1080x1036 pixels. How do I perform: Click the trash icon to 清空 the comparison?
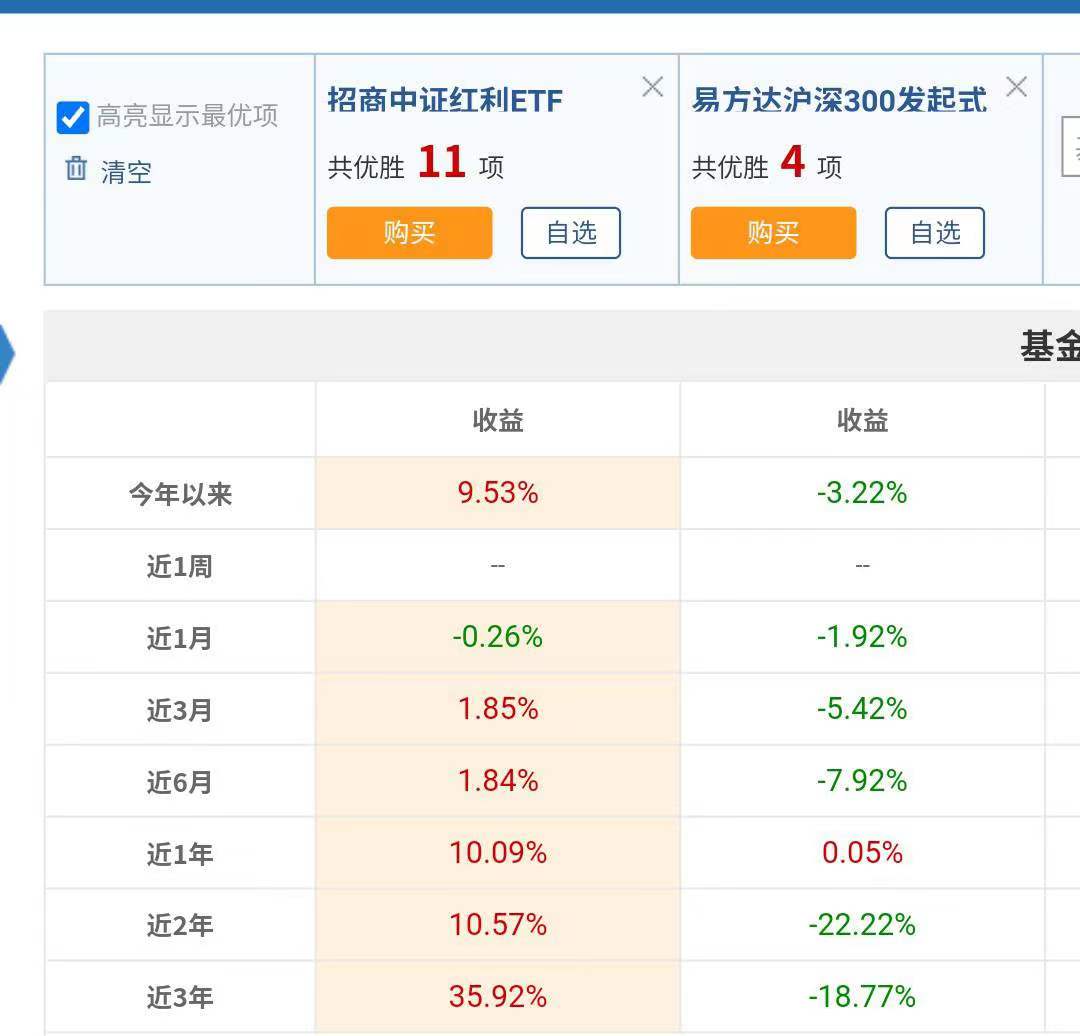coord(76,170)
